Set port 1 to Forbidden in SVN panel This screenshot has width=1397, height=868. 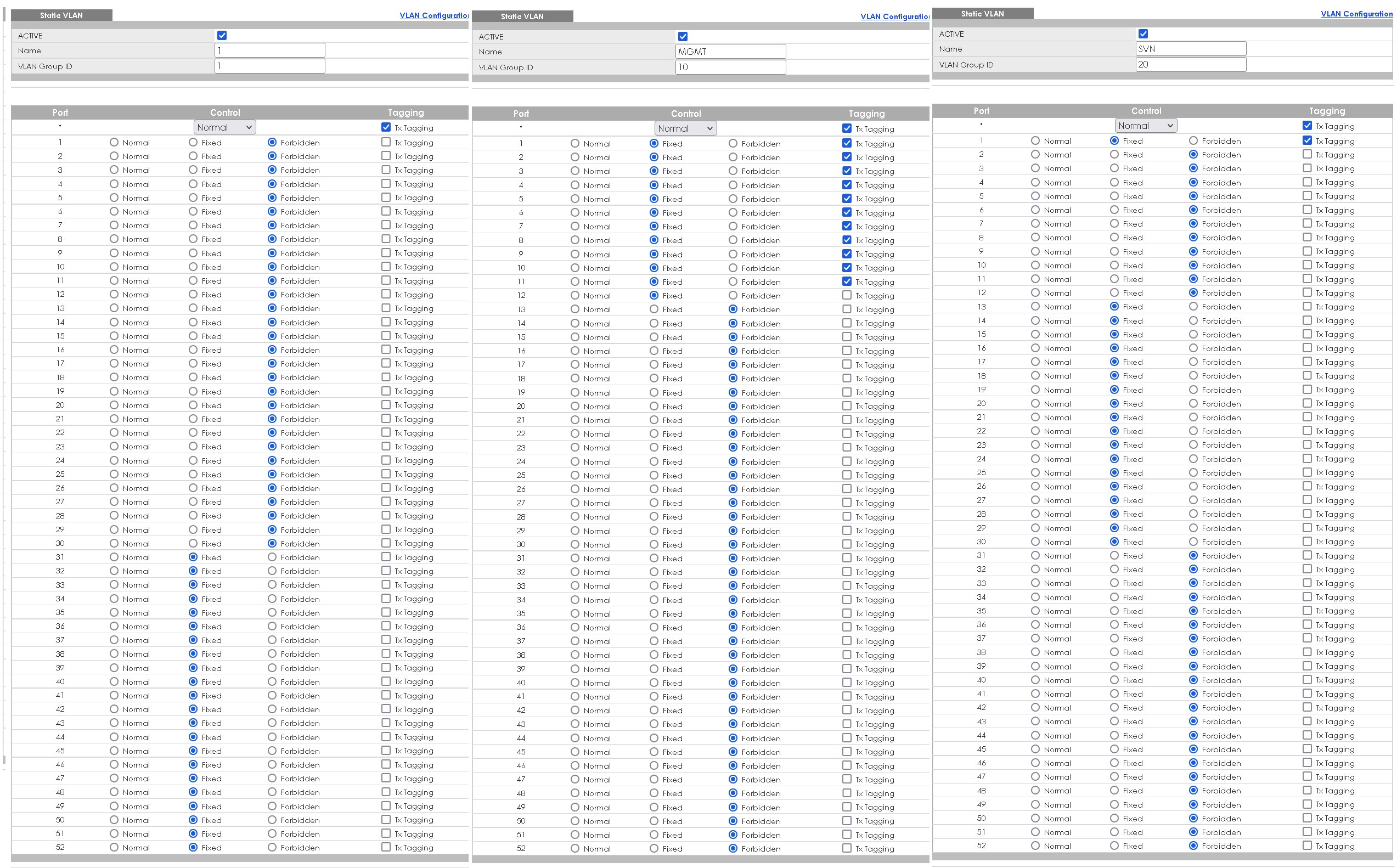1193,140
